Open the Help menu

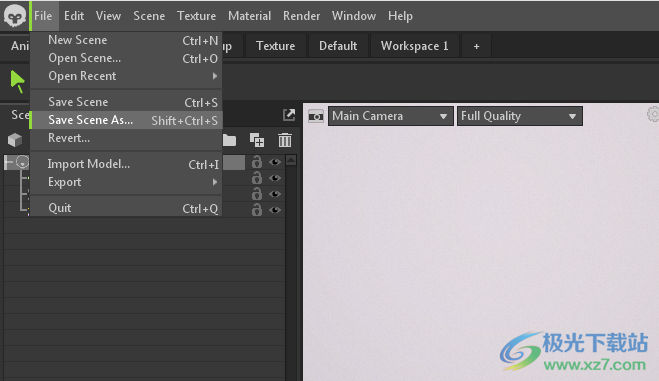click(x=400, y=16)
